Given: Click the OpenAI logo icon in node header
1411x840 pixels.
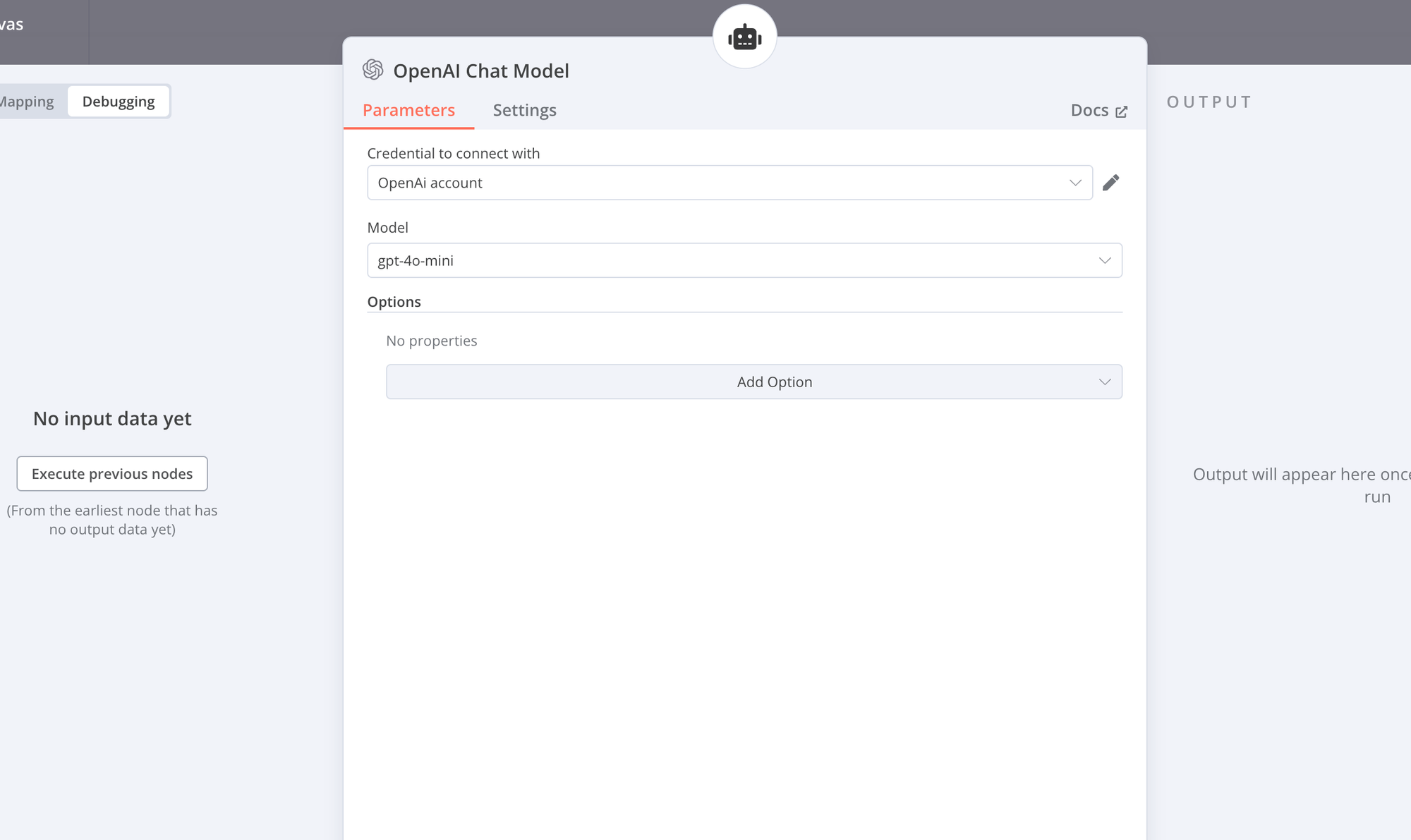Looking at the screenshot, I should coord(373,70).
